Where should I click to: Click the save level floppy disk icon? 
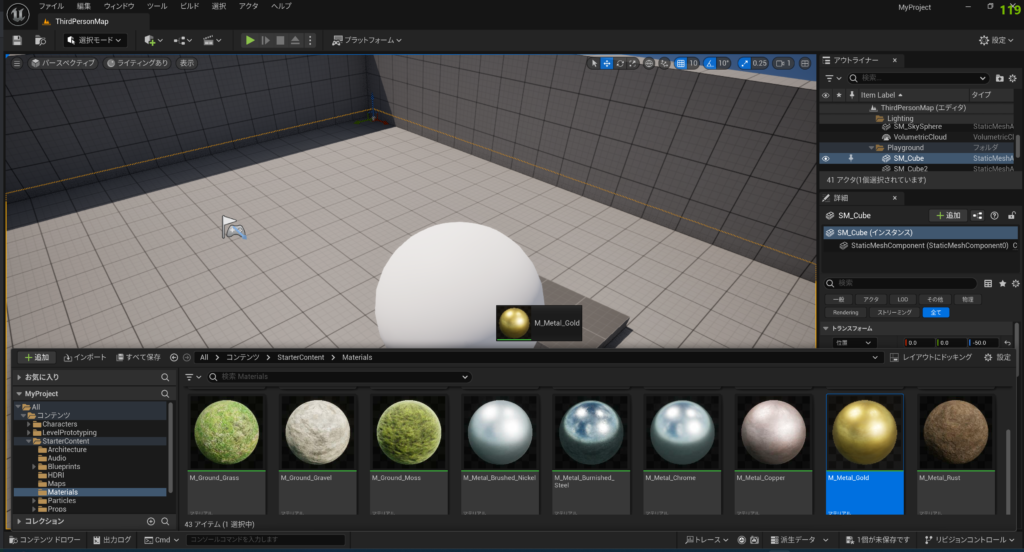click(17, 40)
